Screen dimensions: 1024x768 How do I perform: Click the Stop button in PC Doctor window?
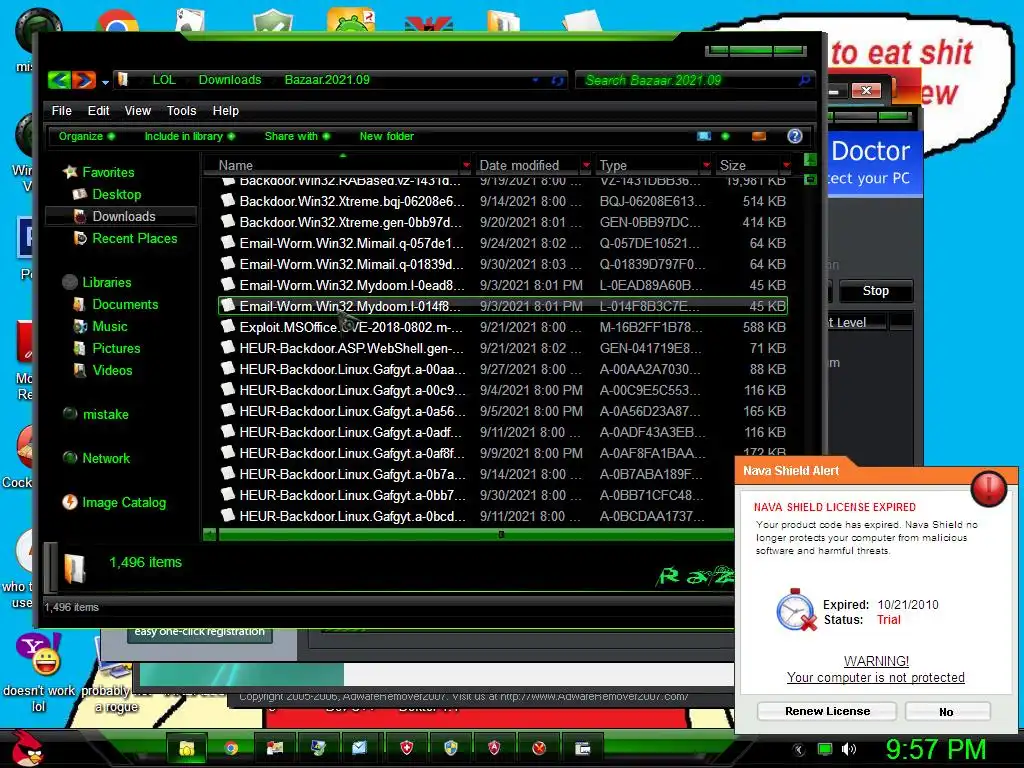tap(875, 291)
